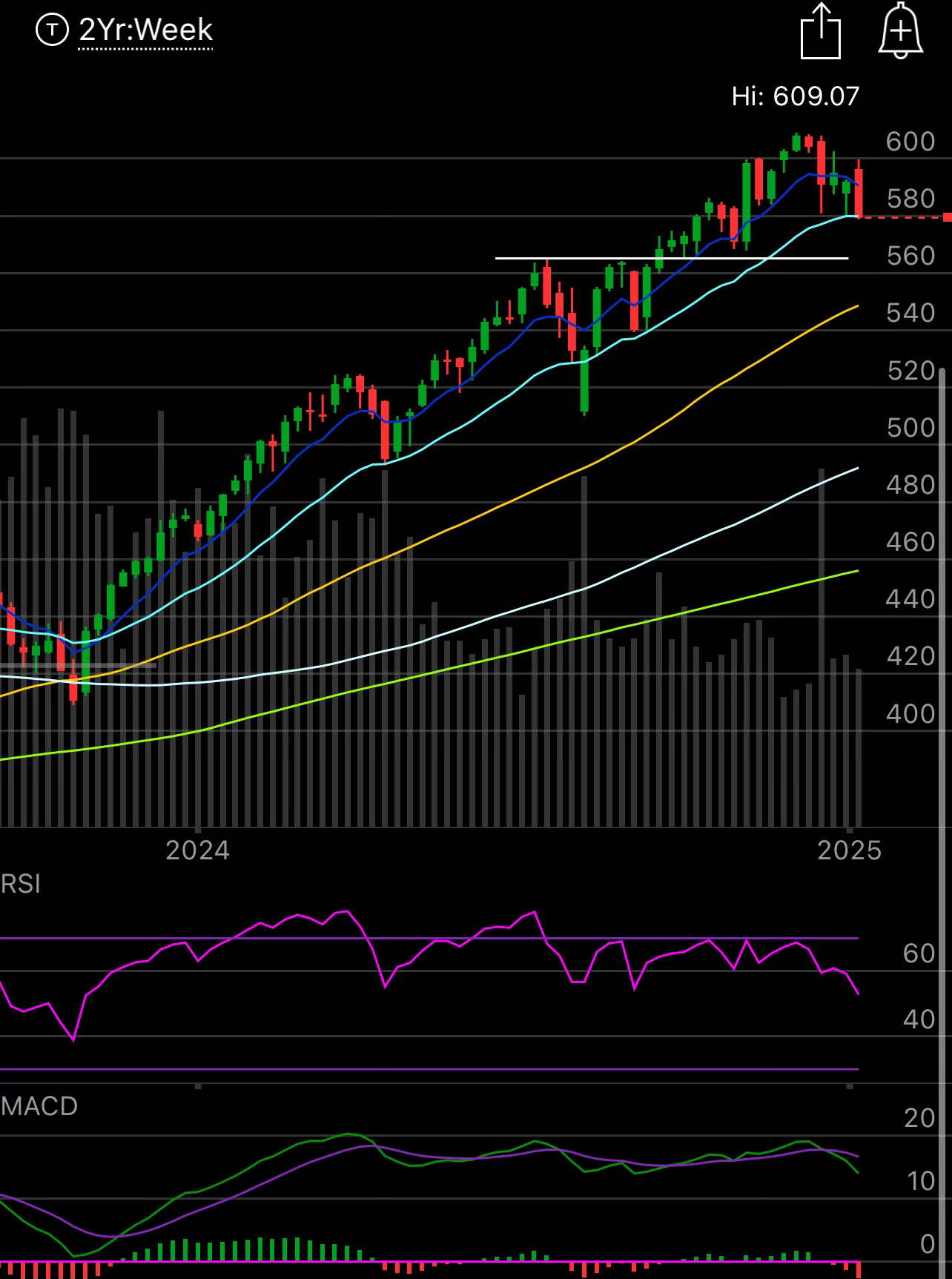
Task: Tap the 440 price axis label
Action: click(910, 599)
